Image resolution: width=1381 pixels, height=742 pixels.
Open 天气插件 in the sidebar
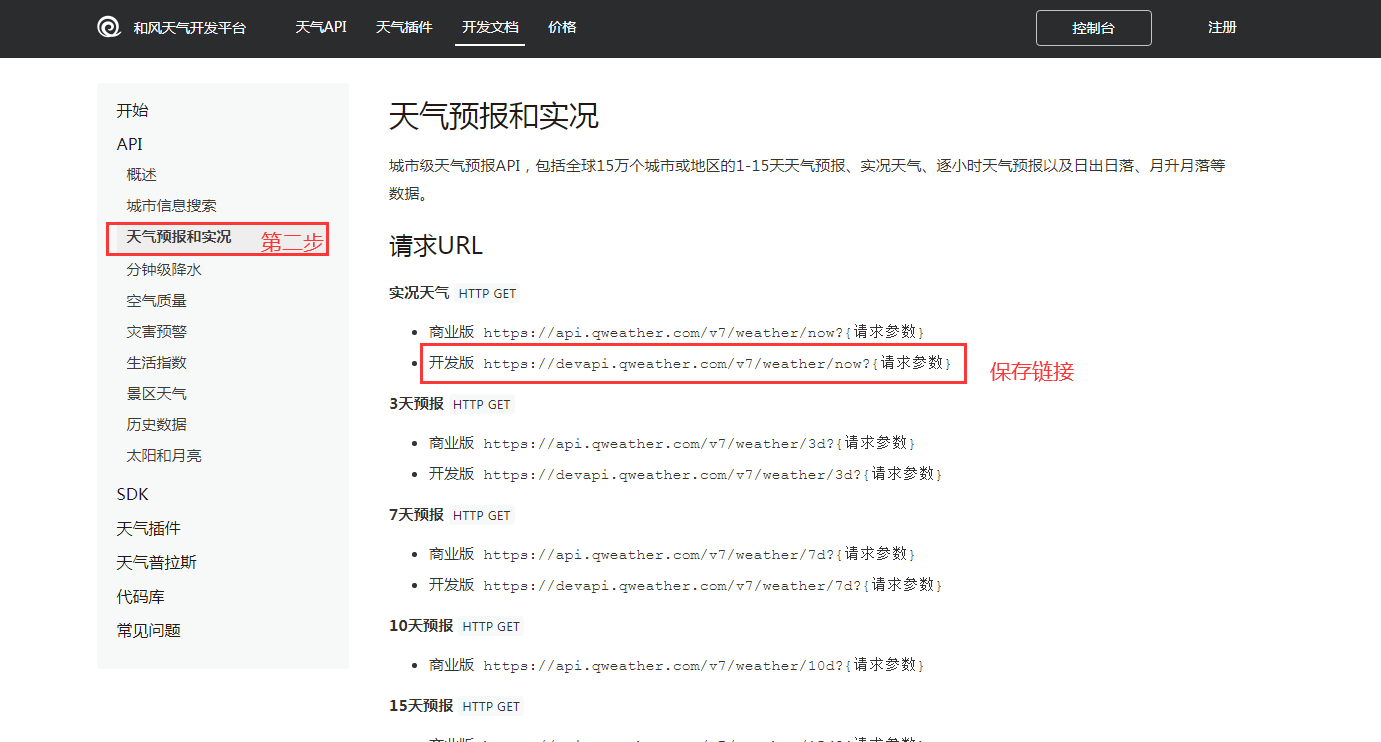[148, 528]
